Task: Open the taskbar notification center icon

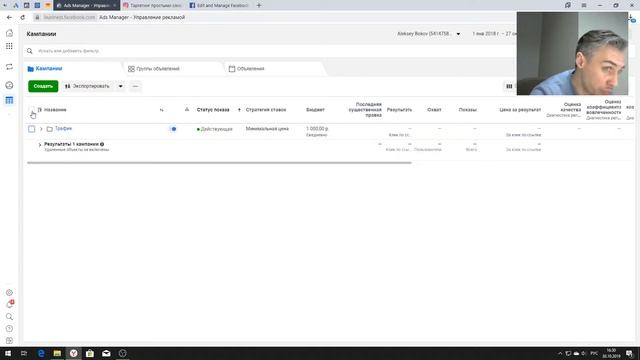Action: (629, 353)
